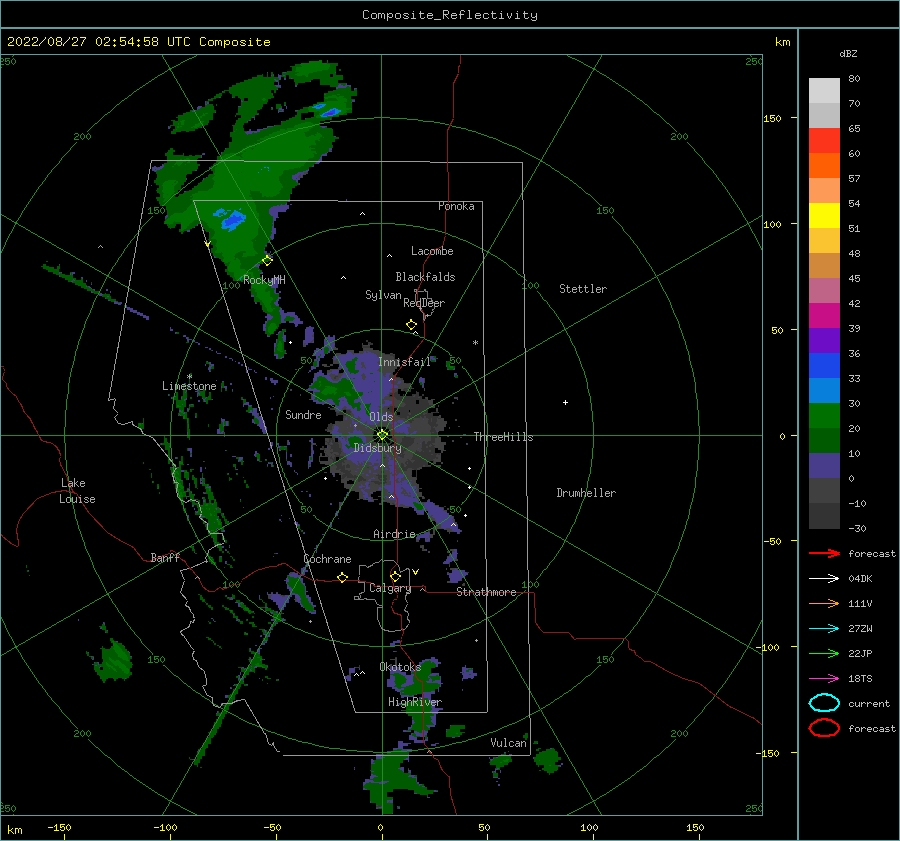Click the HighRiver town label
The width and height of the screenshot is (900, 841).
[415, 702]
